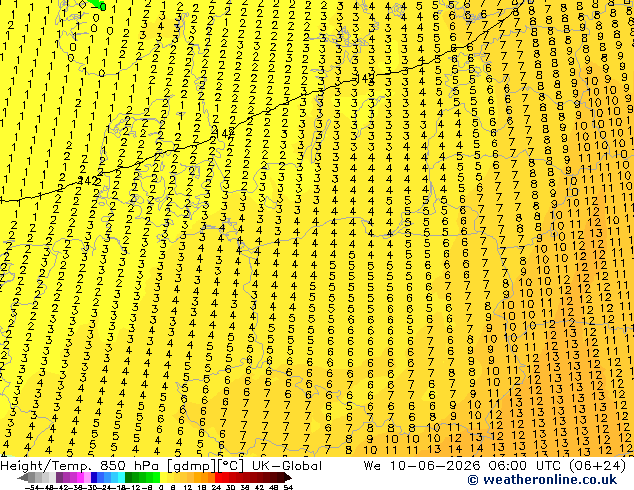
Task: Click the bright red swatch above '24'
Action: point(218,478)
